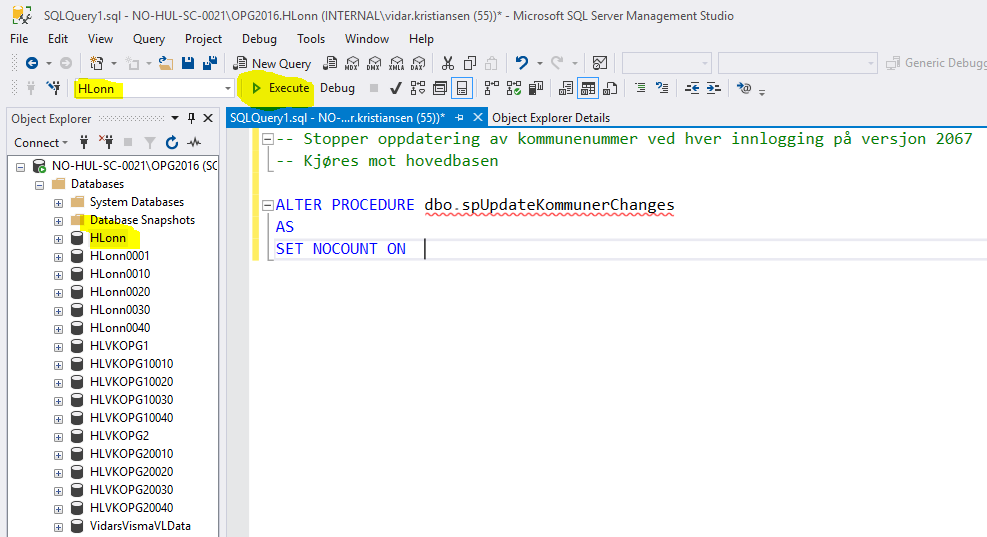Click the Debug button
This screenshot has height=537, width=987.
click(x=337, y=88)
